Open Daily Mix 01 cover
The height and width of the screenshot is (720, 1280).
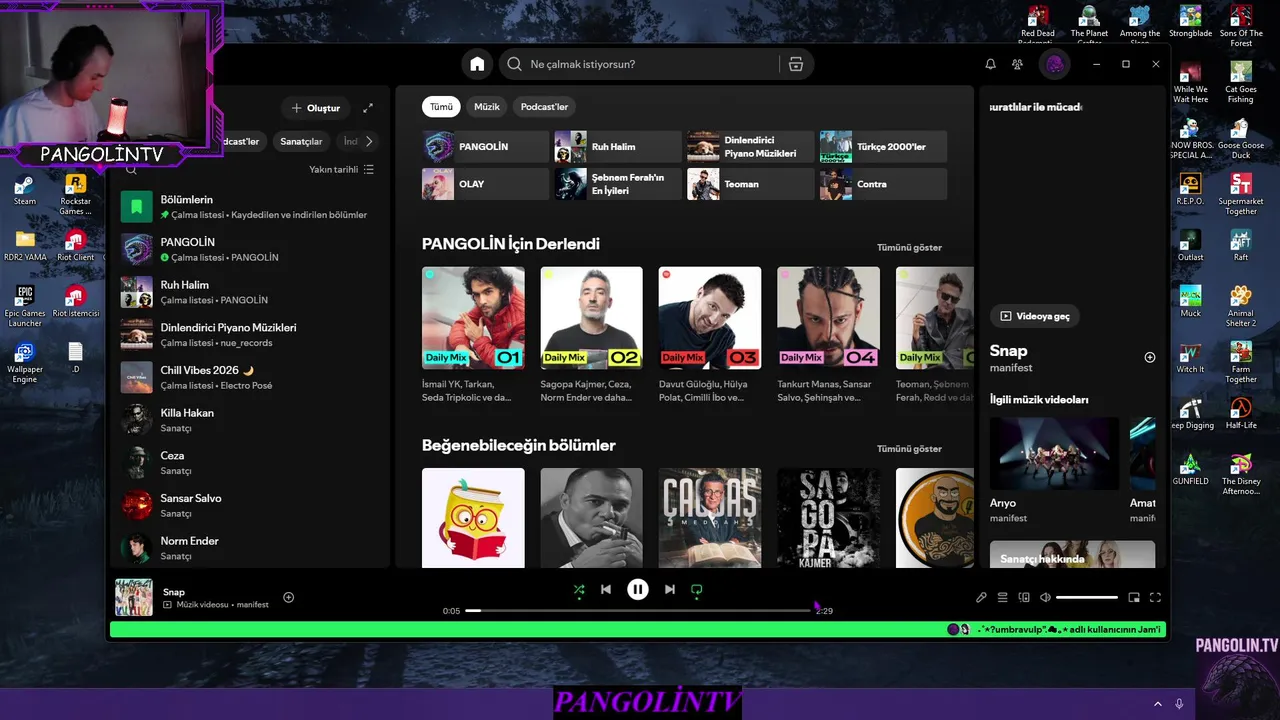(x=473, y=318)
